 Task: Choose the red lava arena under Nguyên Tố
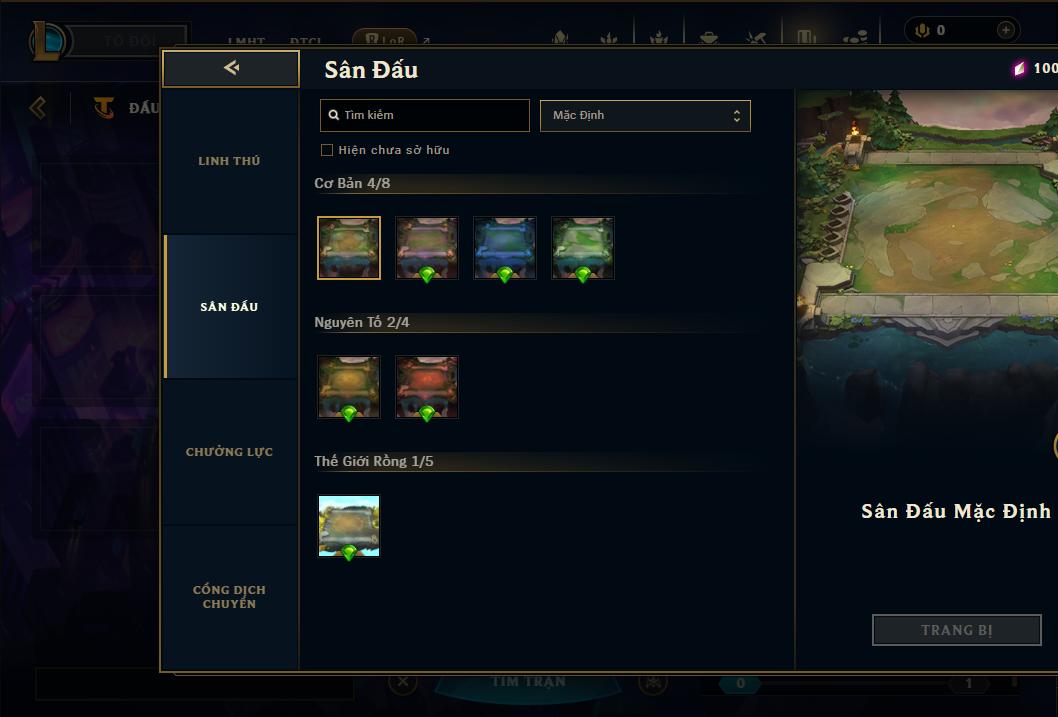coord(427,387)
